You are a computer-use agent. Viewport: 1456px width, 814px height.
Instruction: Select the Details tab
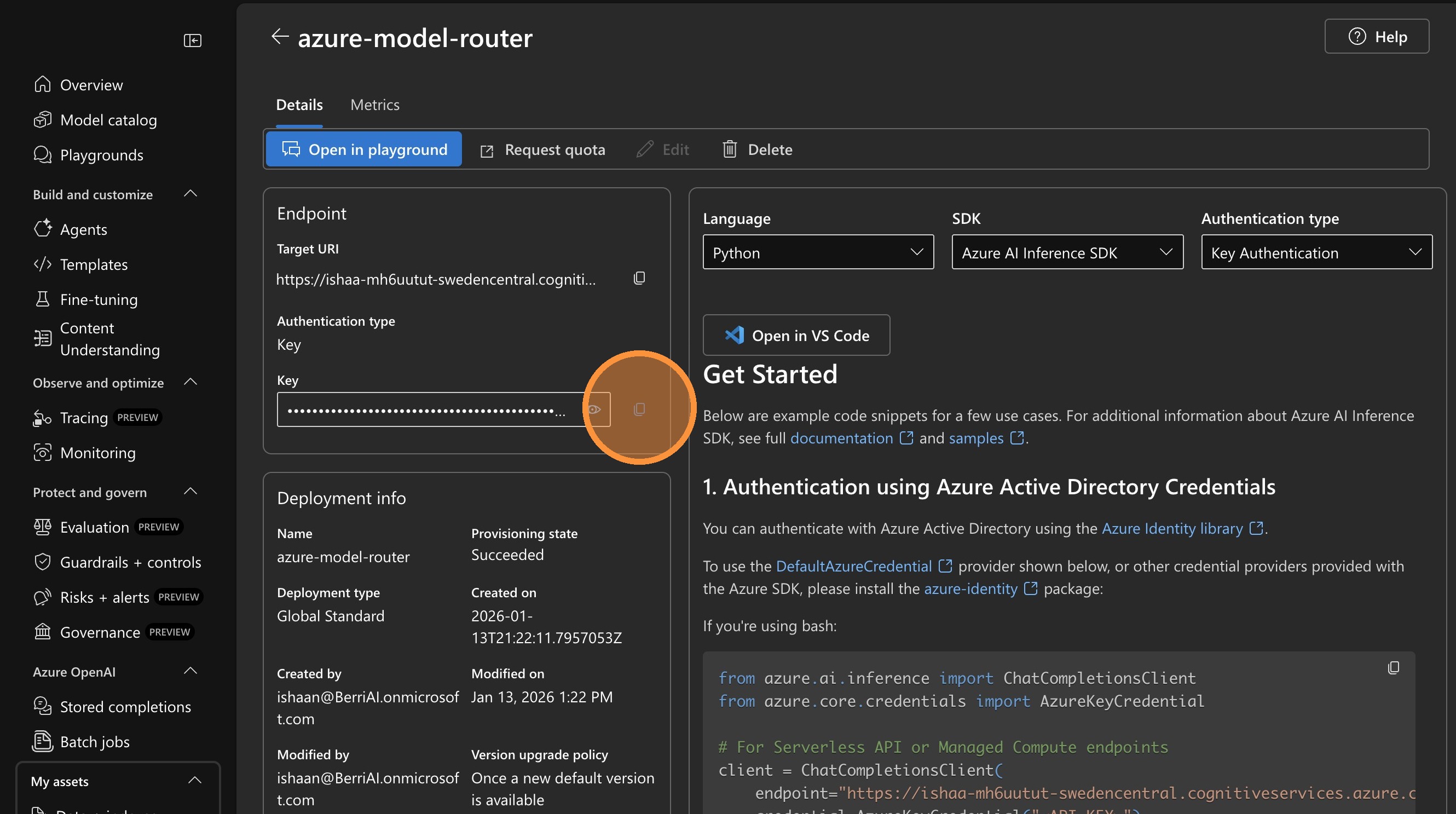tap(299, 105)
